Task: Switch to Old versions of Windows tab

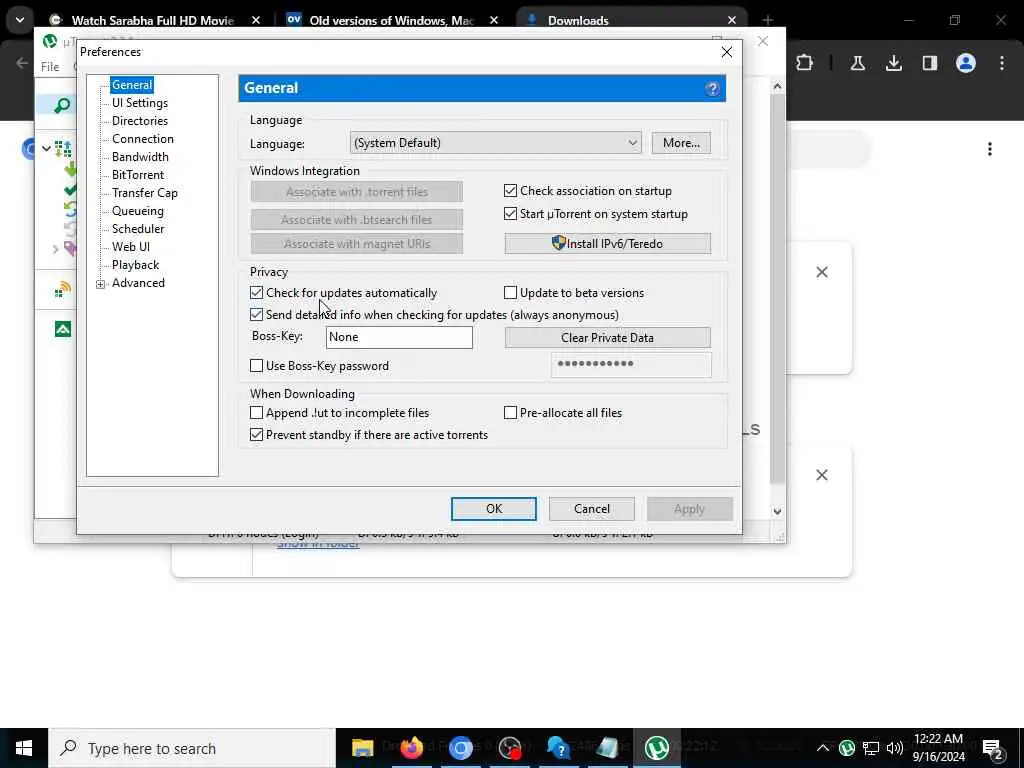Action: (392, 20)
